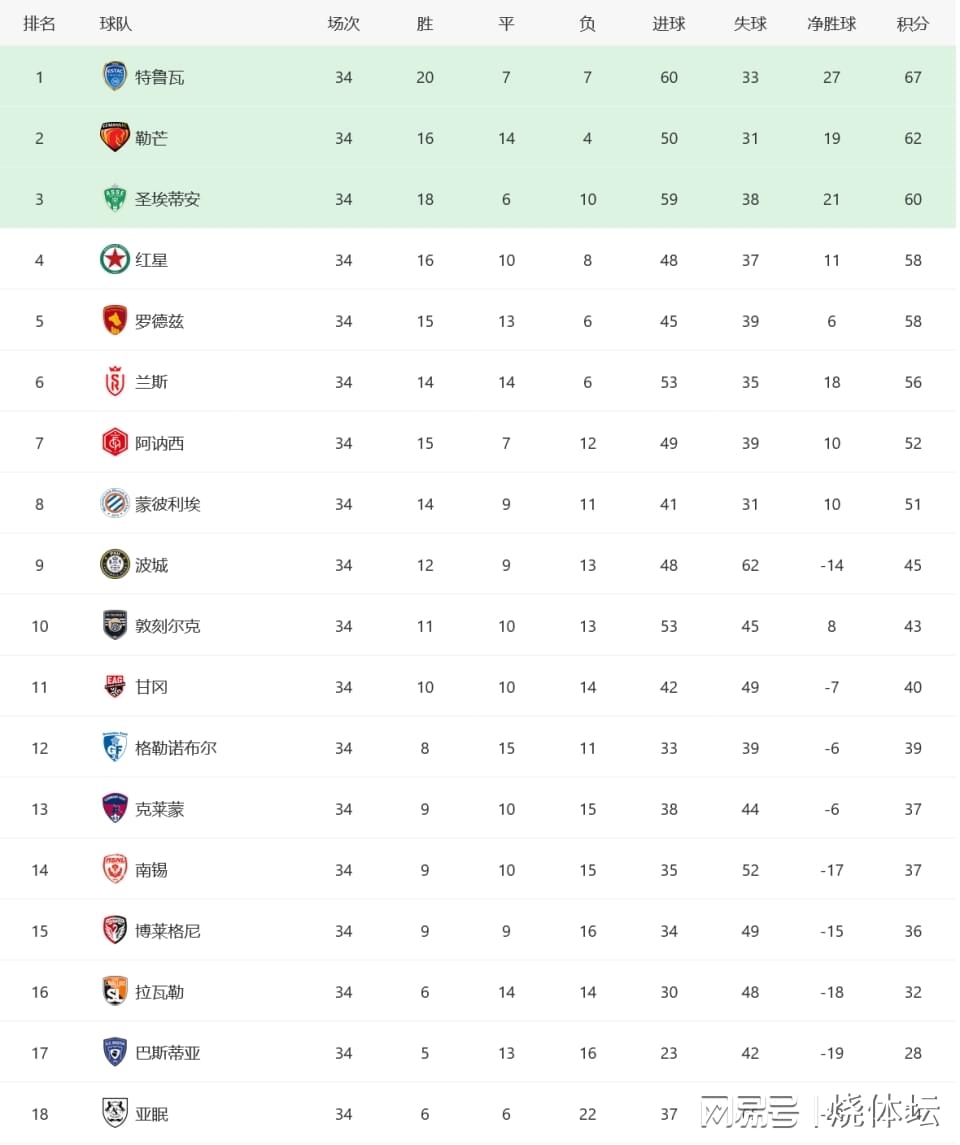The image size is (960, 1145).
Task: Click the 波城 round badge
Action: [115, 564]
